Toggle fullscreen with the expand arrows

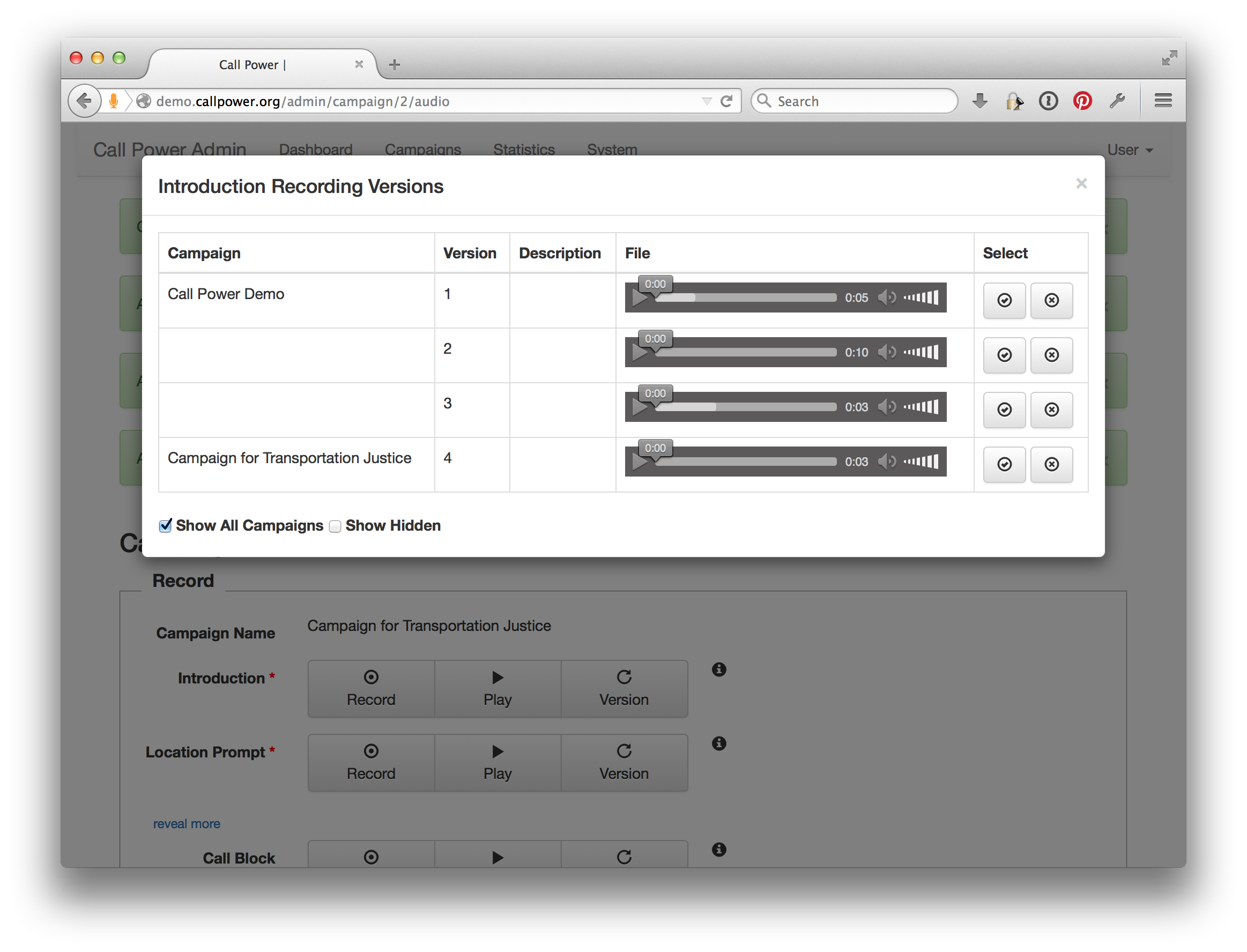1169,58
